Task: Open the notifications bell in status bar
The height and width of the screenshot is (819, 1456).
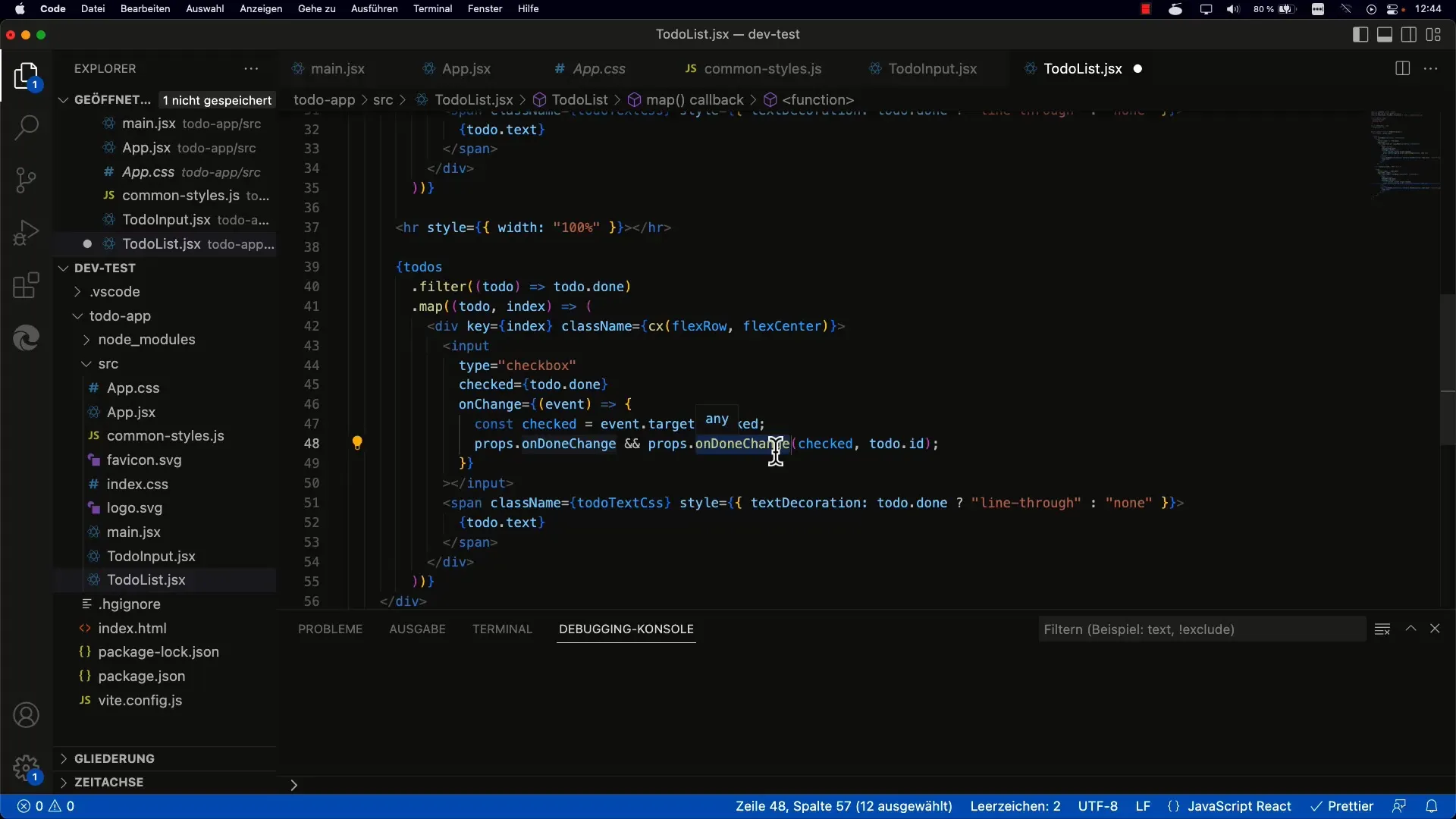Action: pos(1432,806)
